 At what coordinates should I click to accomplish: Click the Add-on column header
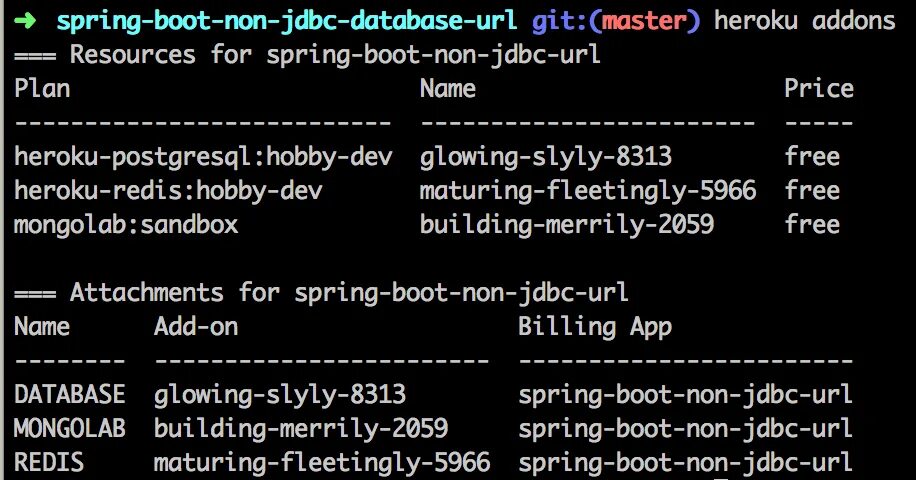tap(196, 326)
